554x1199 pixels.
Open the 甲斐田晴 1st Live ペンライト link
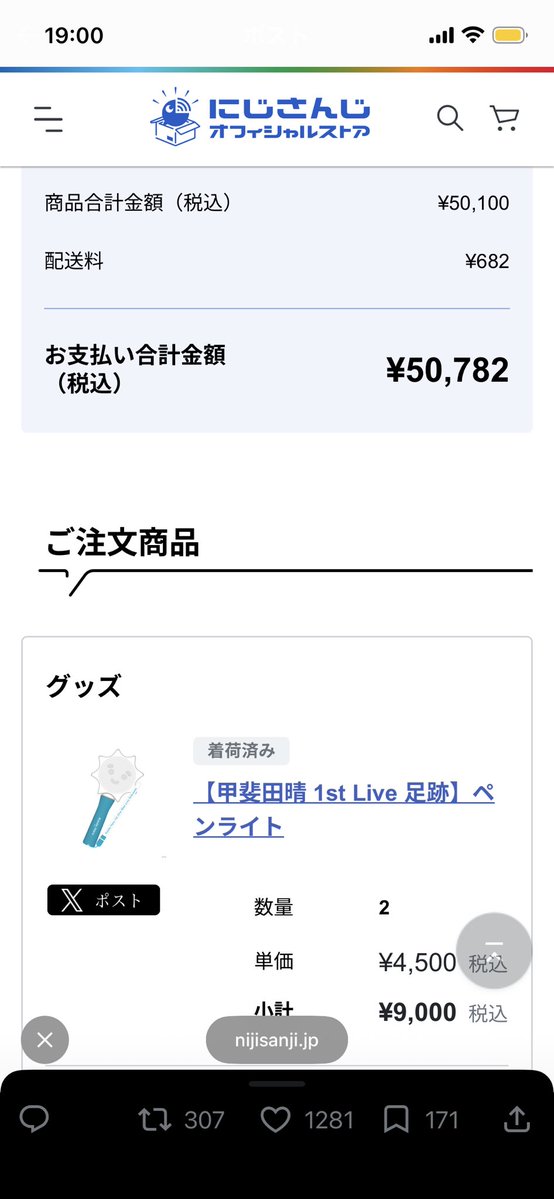(x=344, y=810)
